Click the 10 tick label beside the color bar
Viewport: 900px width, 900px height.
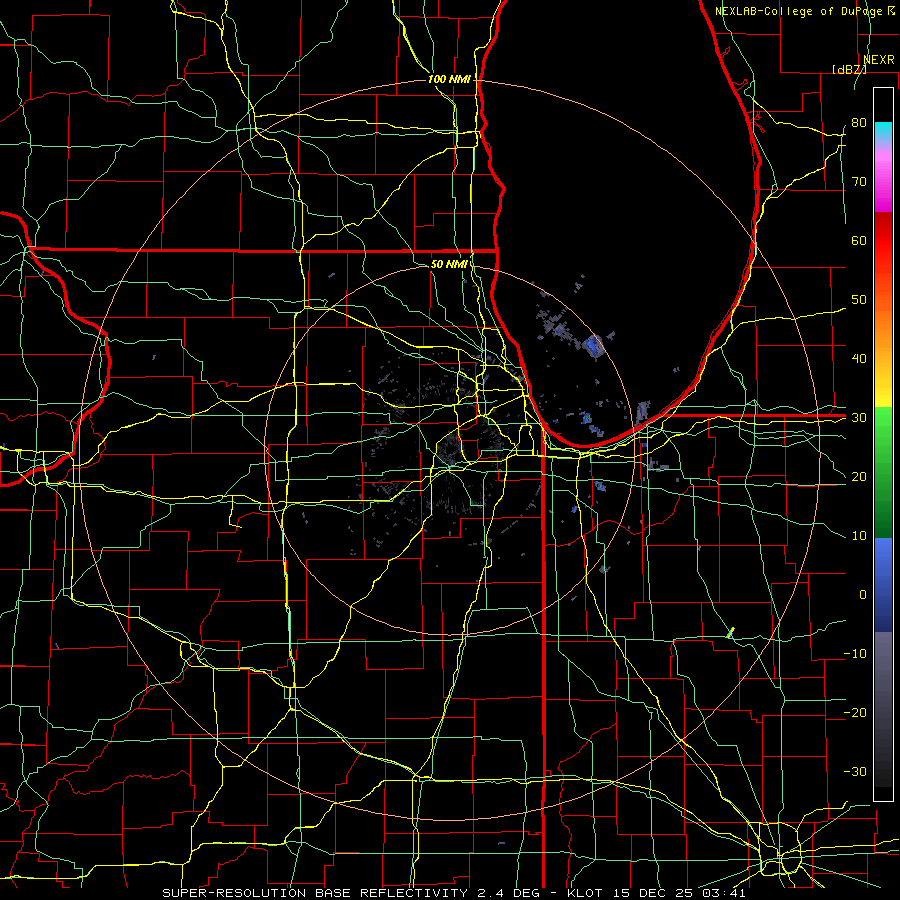tap(859, 536)
